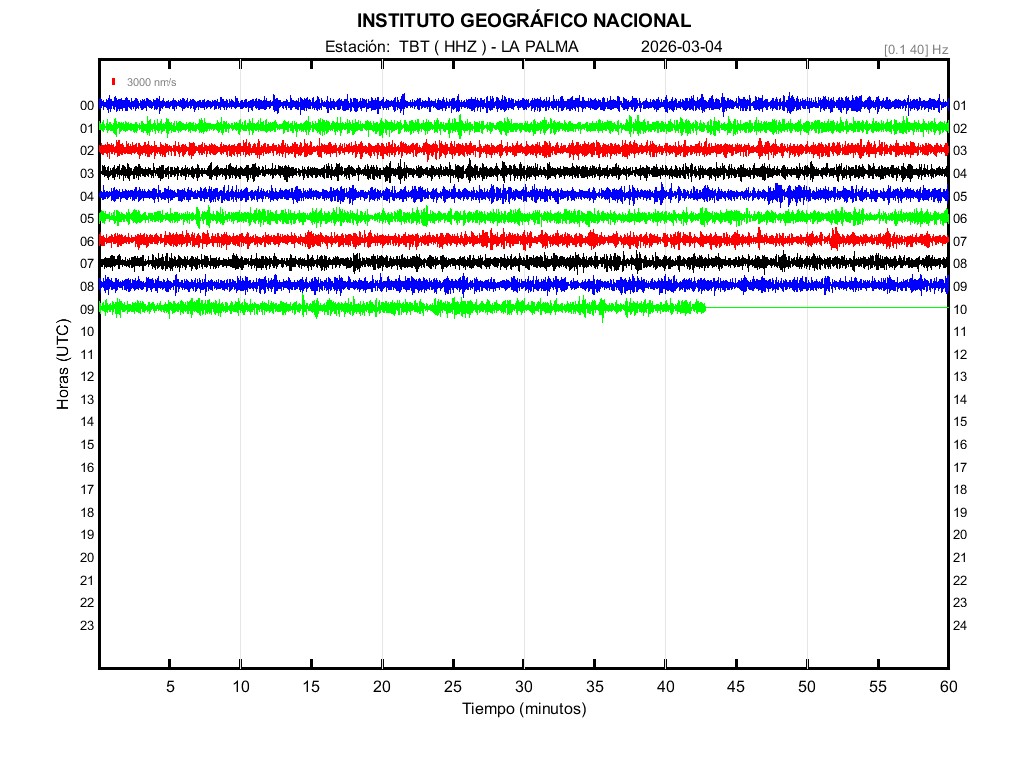Click the 5 minute tick label

click(x=170, y=686)
